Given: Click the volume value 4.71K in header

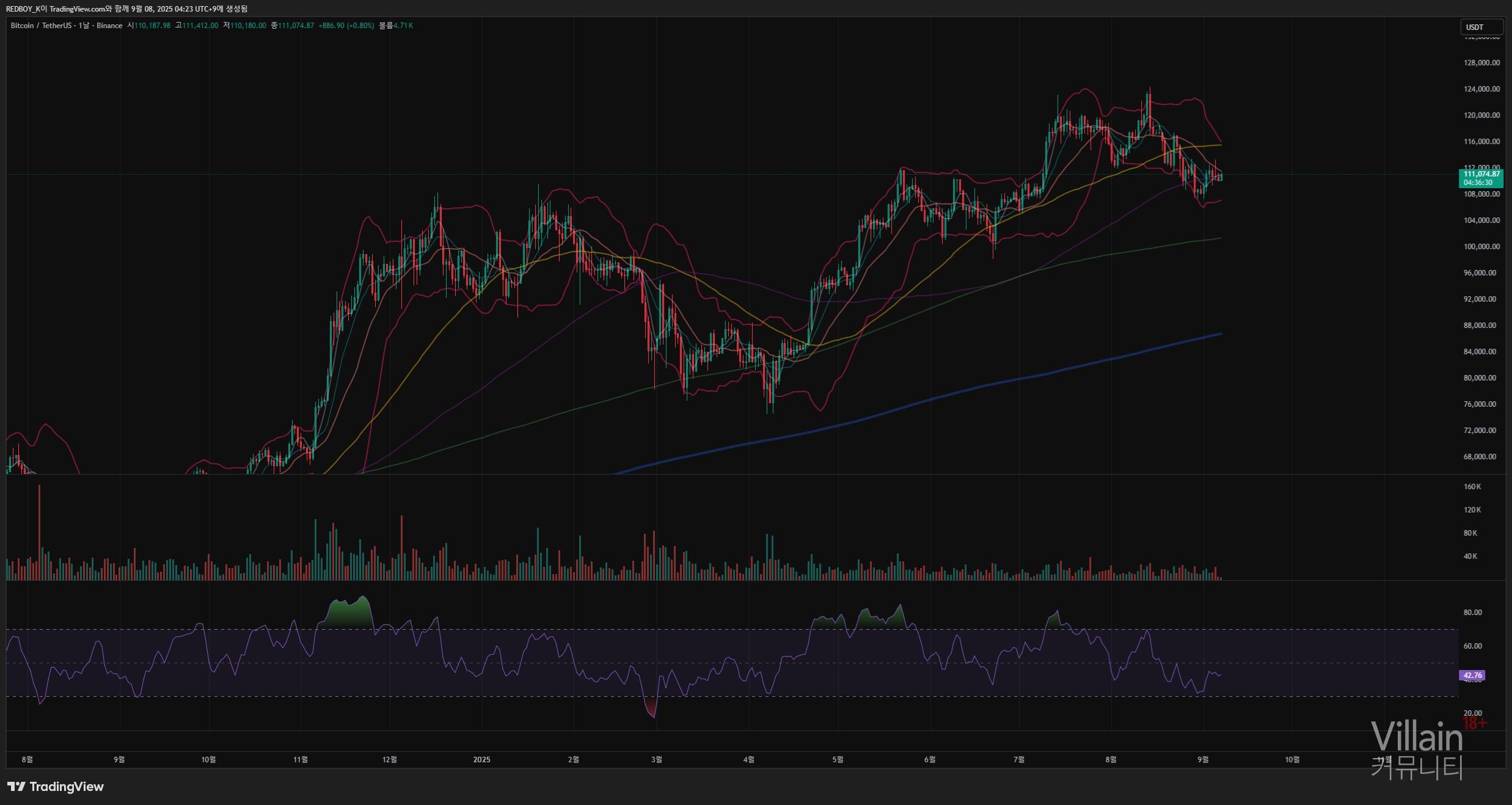Looking at the screenshot, I should [403, 26].
